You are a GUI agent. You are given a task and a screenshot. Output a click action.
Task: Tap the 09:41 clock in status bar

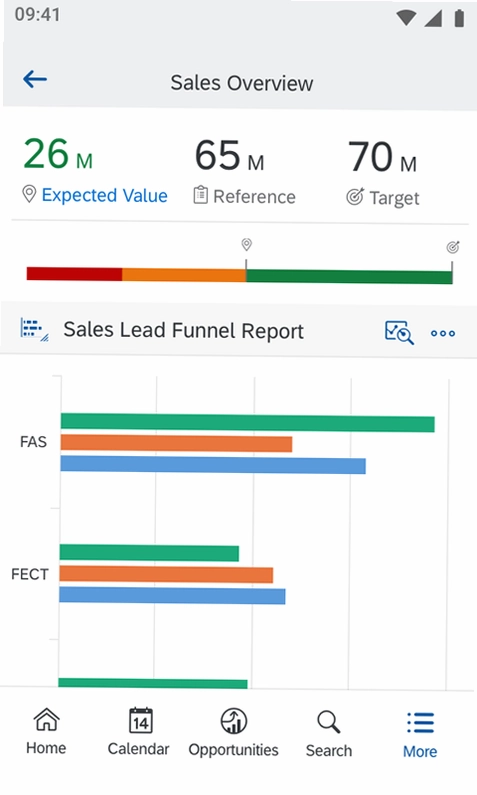click(38, 14)
